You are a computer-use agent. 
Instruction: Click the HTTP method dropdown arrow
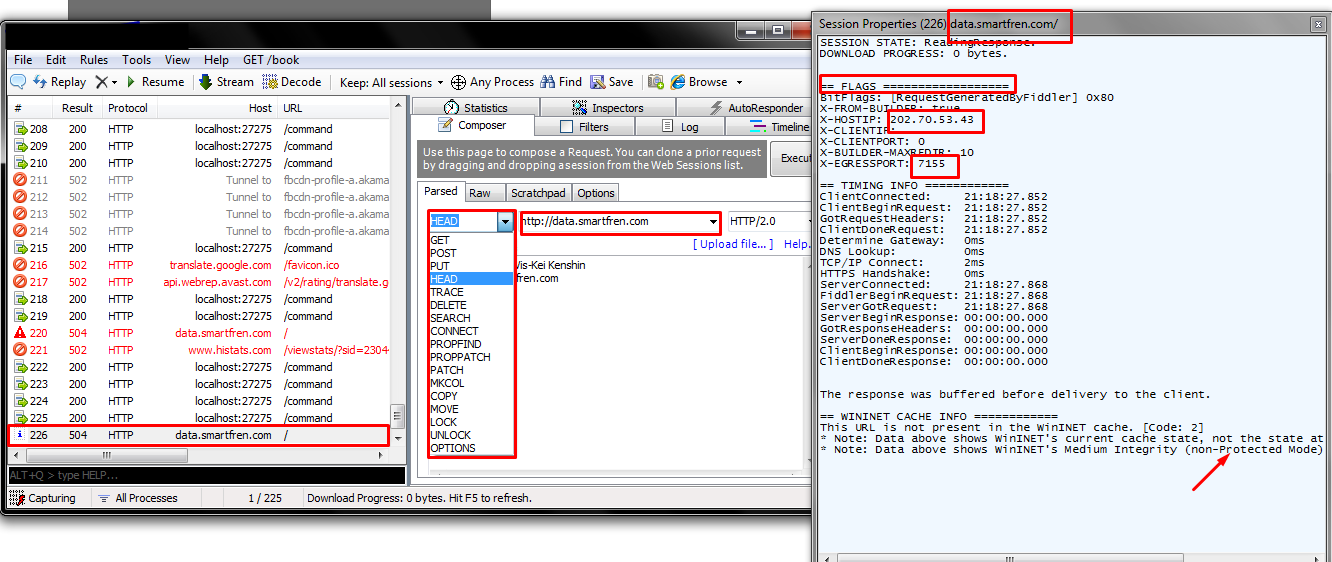coord(505,221)
